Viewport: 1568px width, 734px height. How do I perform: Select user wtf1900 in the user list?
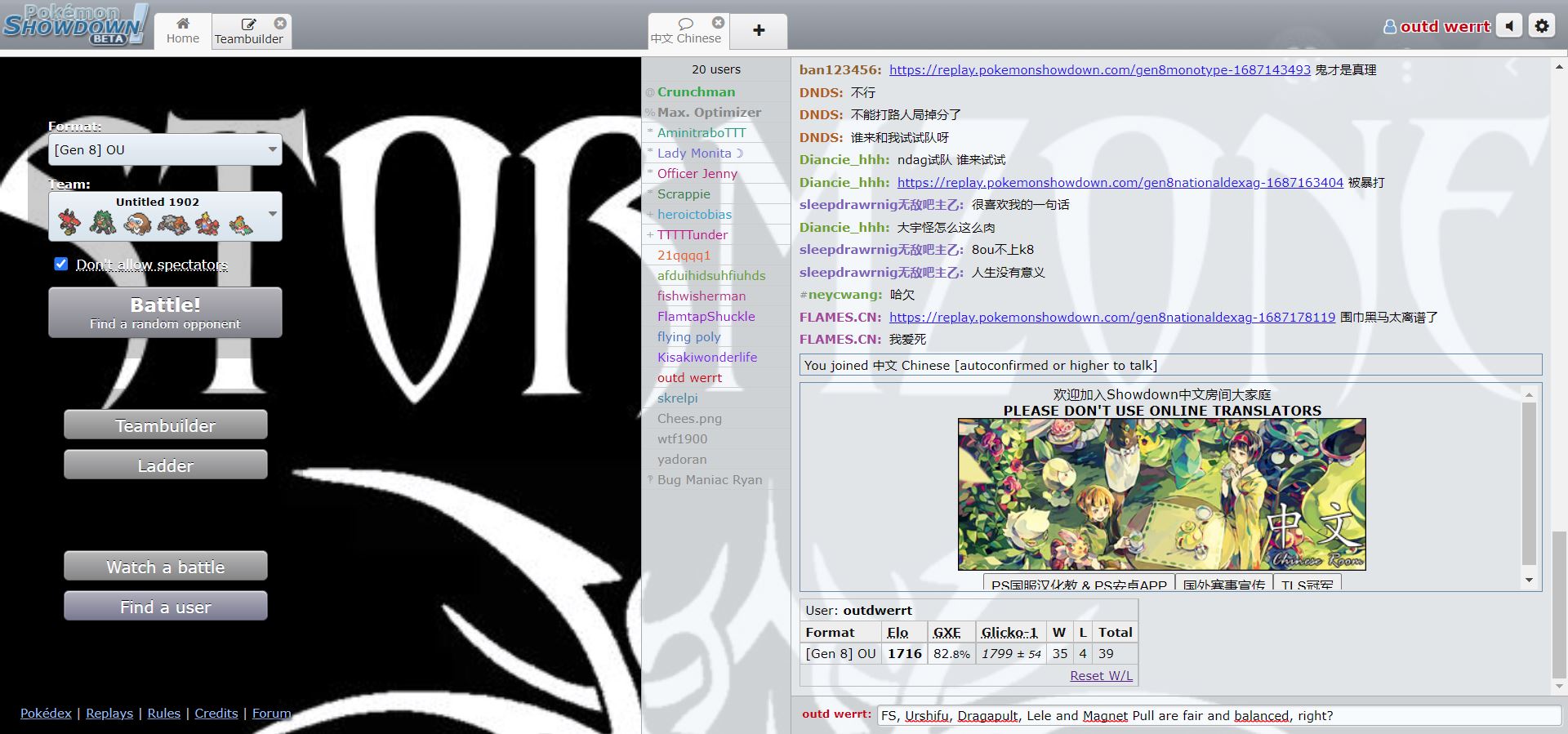tap(716, 439)
